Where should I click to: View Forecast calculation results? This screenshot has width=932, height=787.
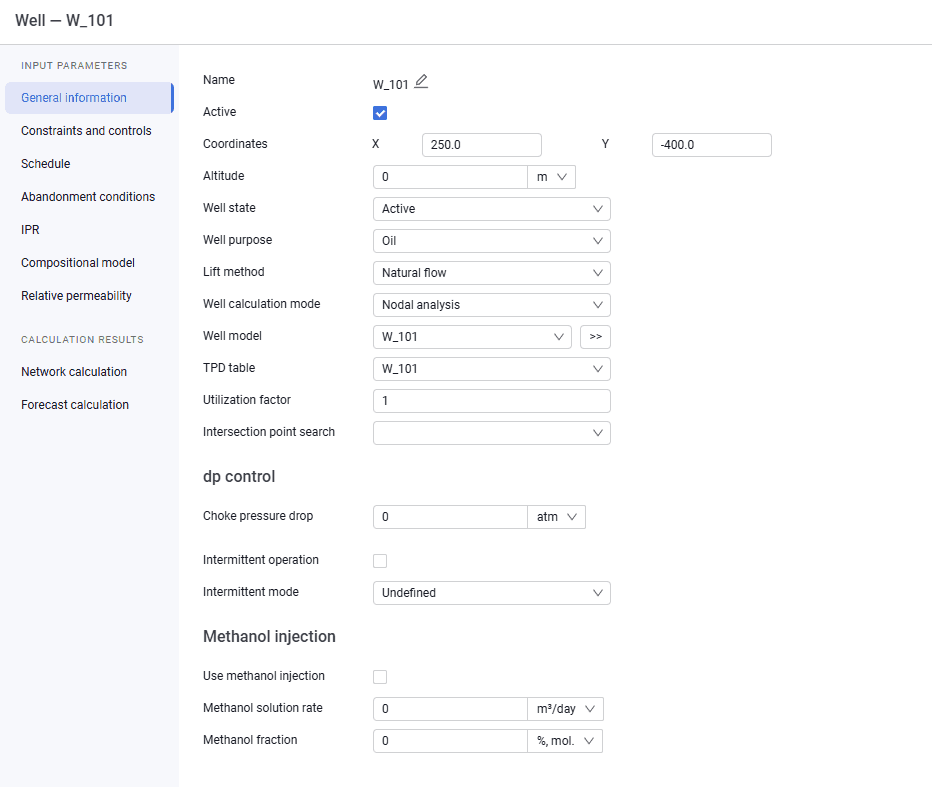[75, 405]
